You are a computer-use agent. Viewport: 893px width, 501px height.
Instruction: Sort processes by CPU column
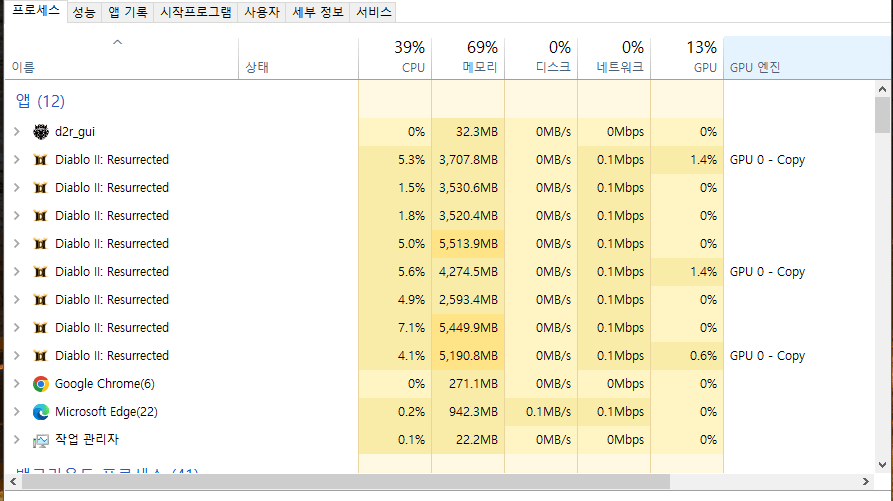tap(395, 59)
